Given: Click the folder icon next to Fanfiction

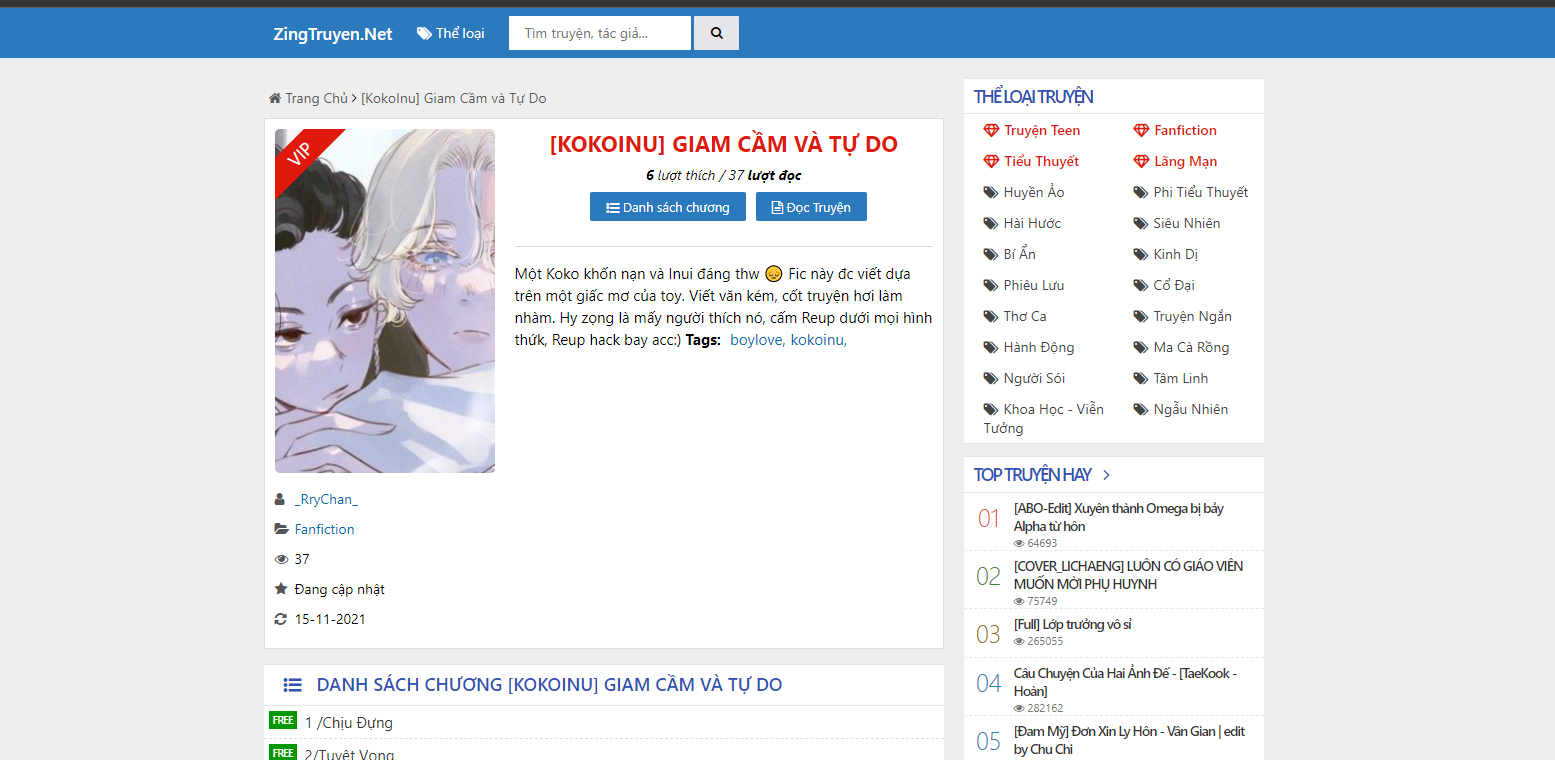Looking at the screenshot, I should (x=281, y=529).
